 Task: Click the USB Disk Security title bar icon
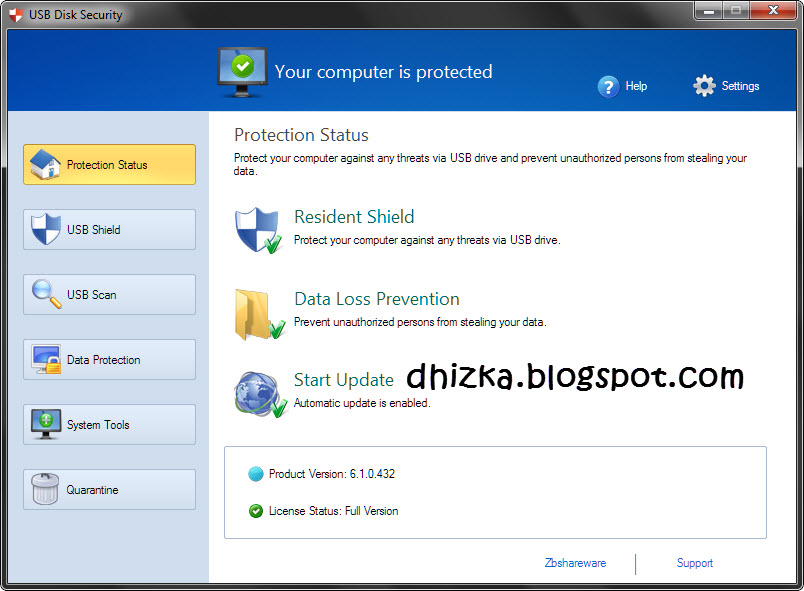16,15
